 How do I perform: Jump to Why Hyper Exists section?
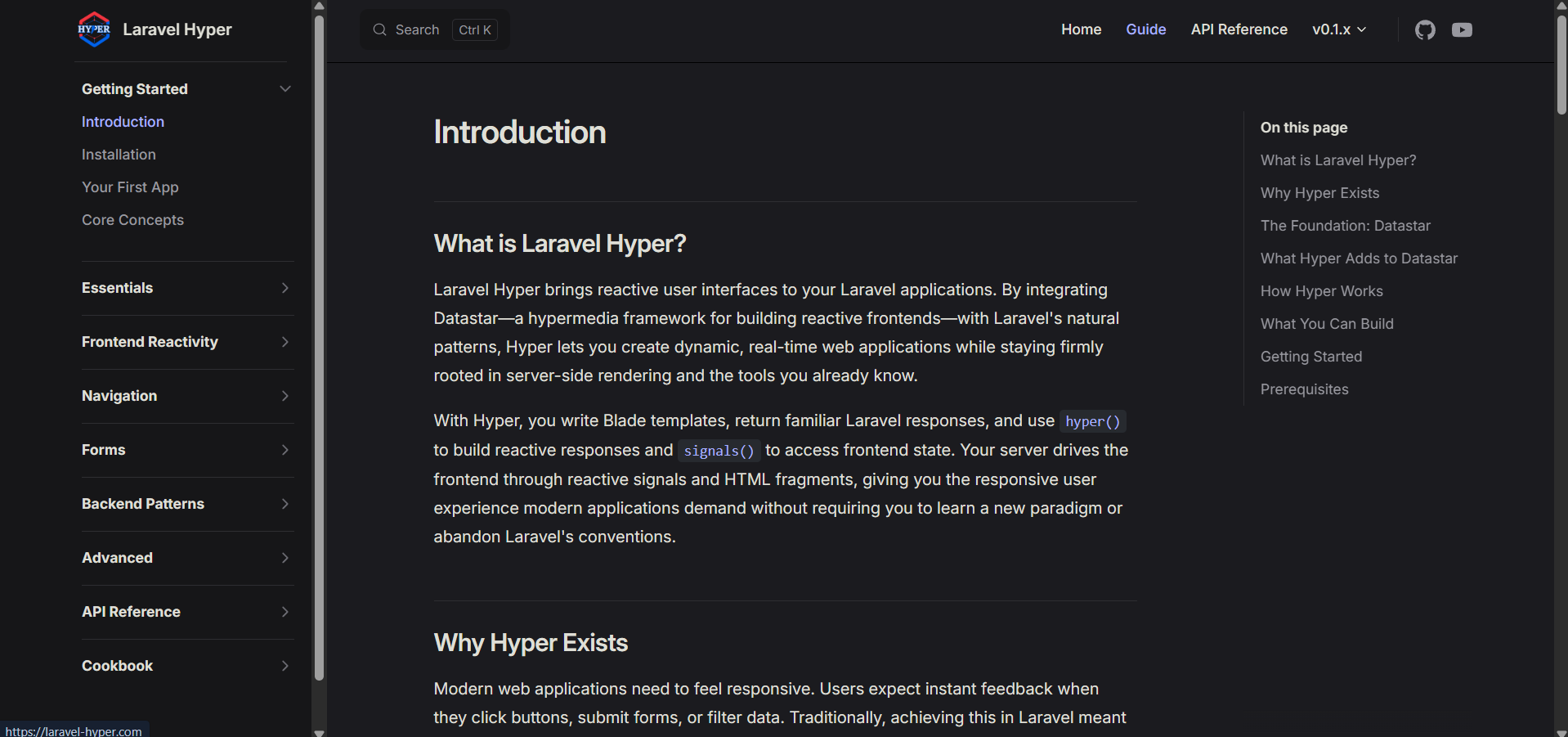coord(1319,193)
